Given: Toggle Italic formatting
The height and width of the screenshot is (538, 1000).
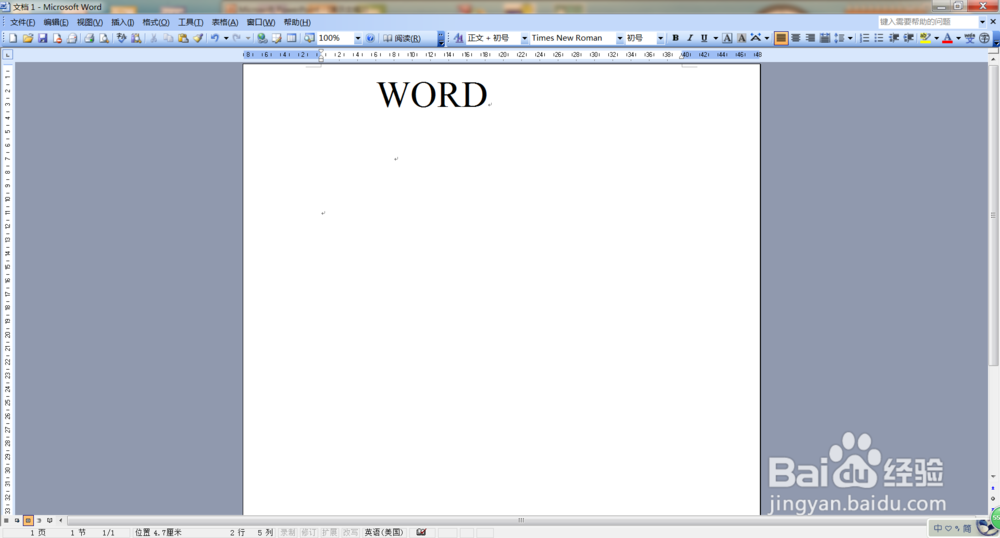Looking at the screenshot, I should click(689, 38).
